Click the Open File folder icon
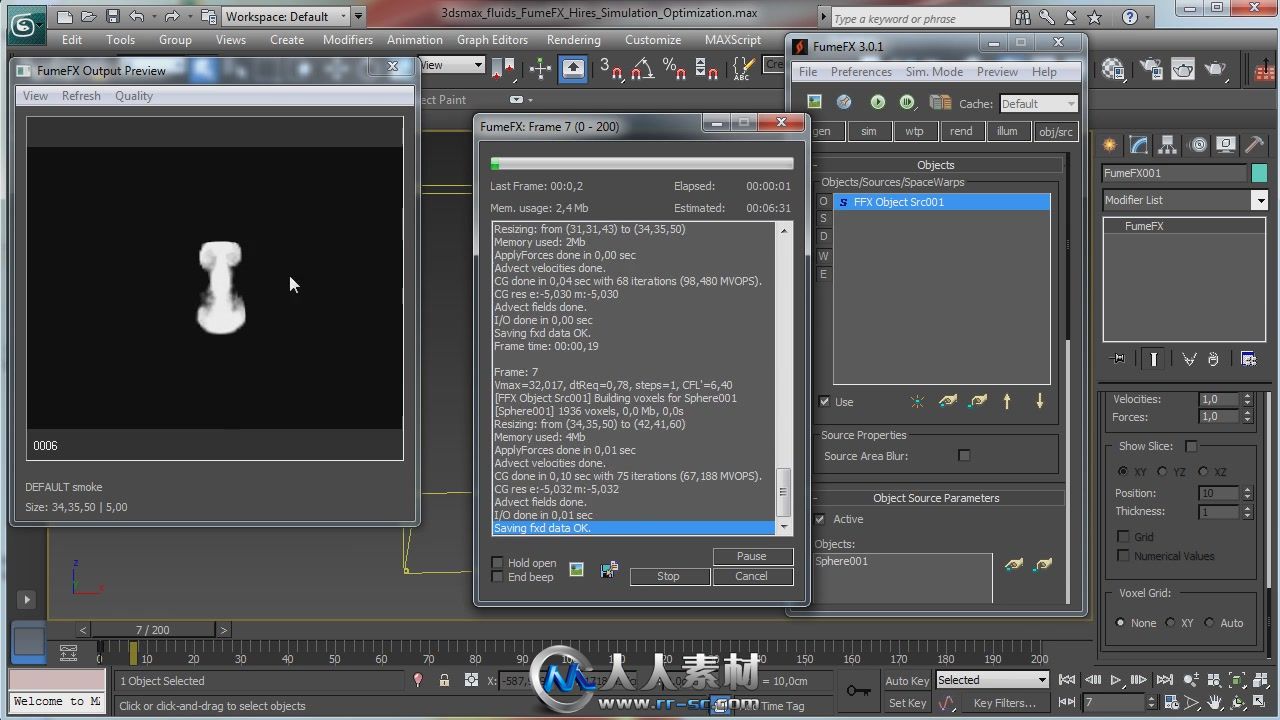 pyautogui.click(x=88, y=16)
